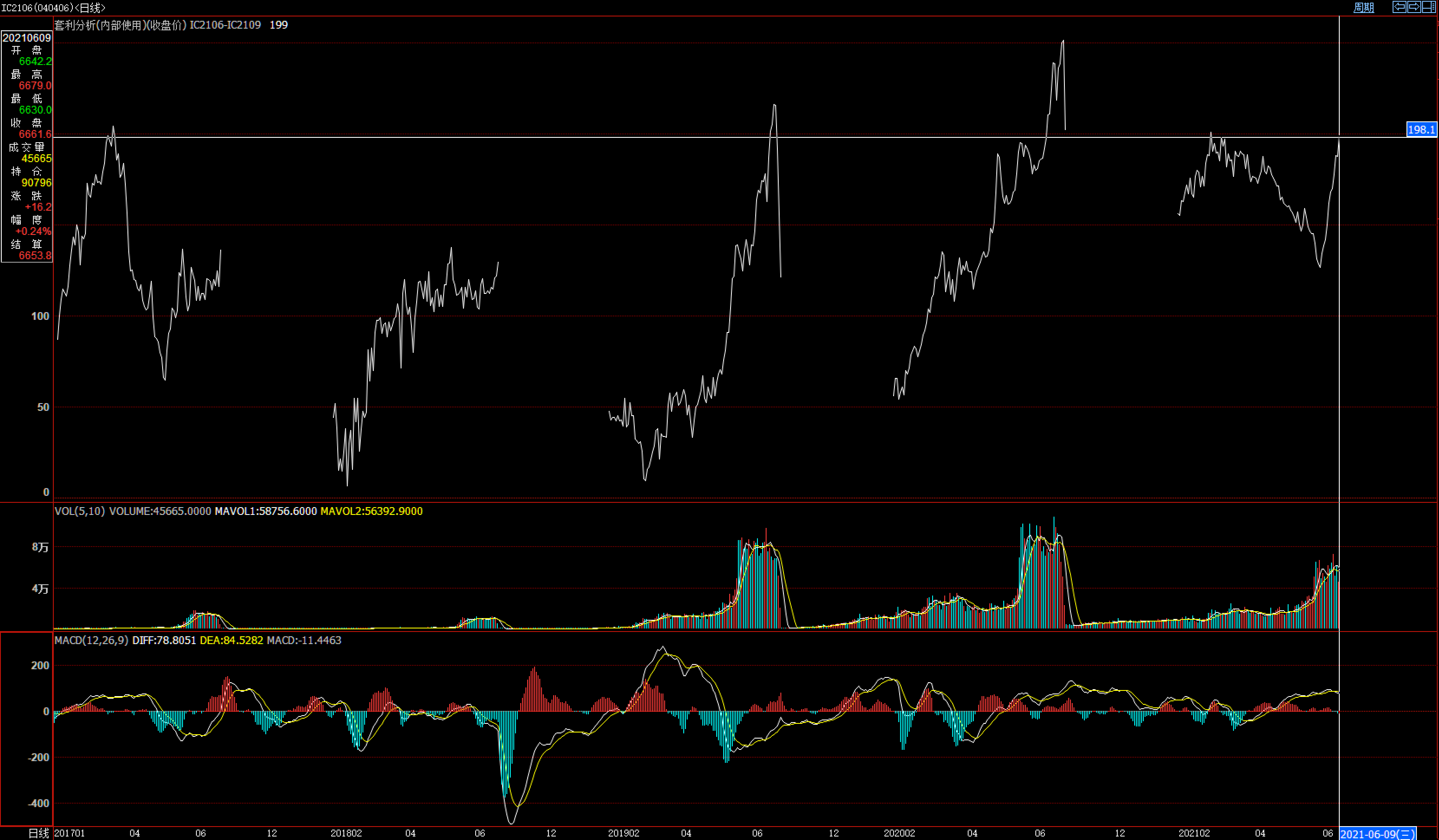Toggle the panel layout icon
This screenshot has height=840, width=1439.
(1429, 7)
